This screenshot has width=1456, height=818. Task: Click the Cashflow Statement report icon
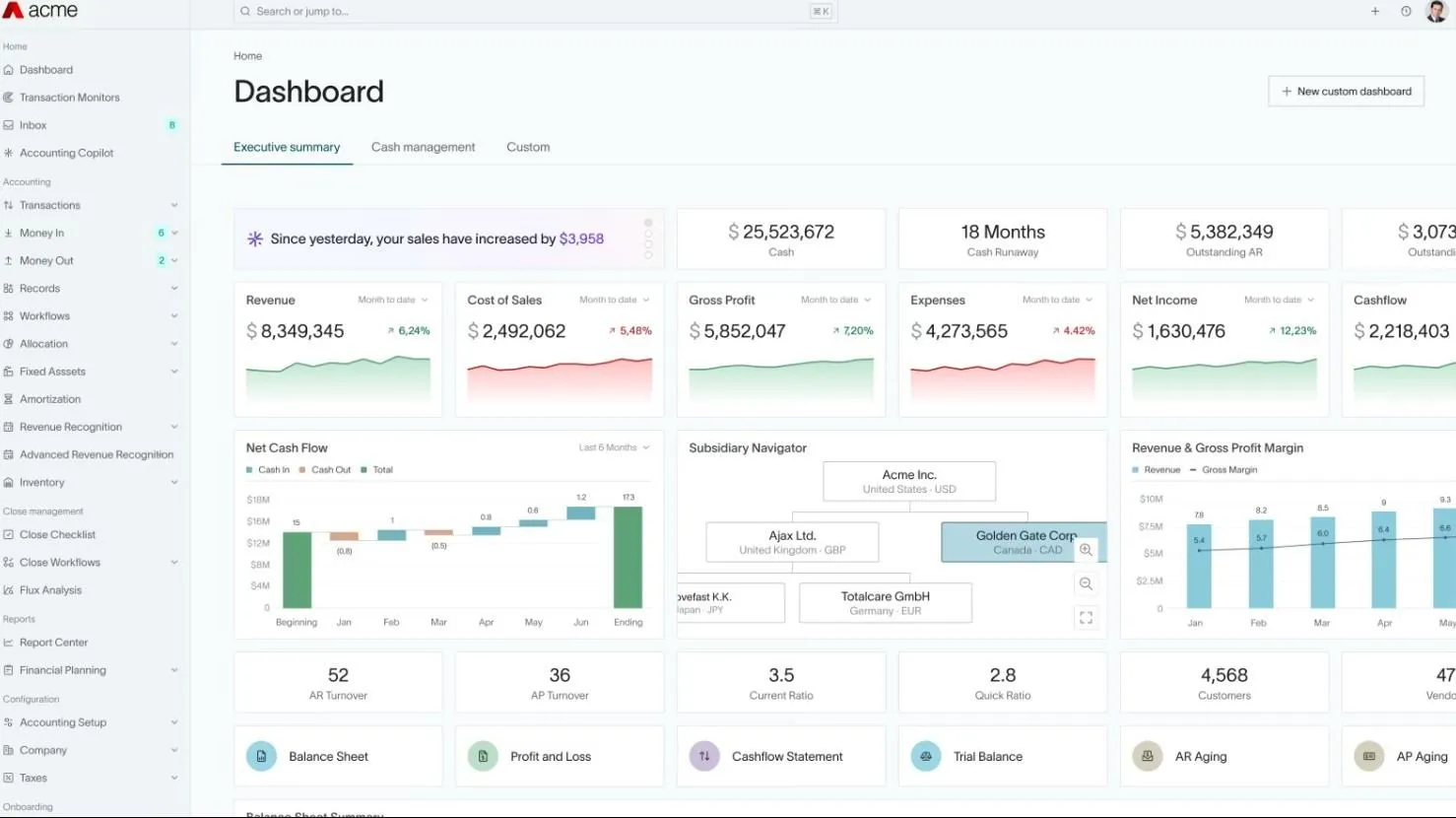[x=704, y=756]
